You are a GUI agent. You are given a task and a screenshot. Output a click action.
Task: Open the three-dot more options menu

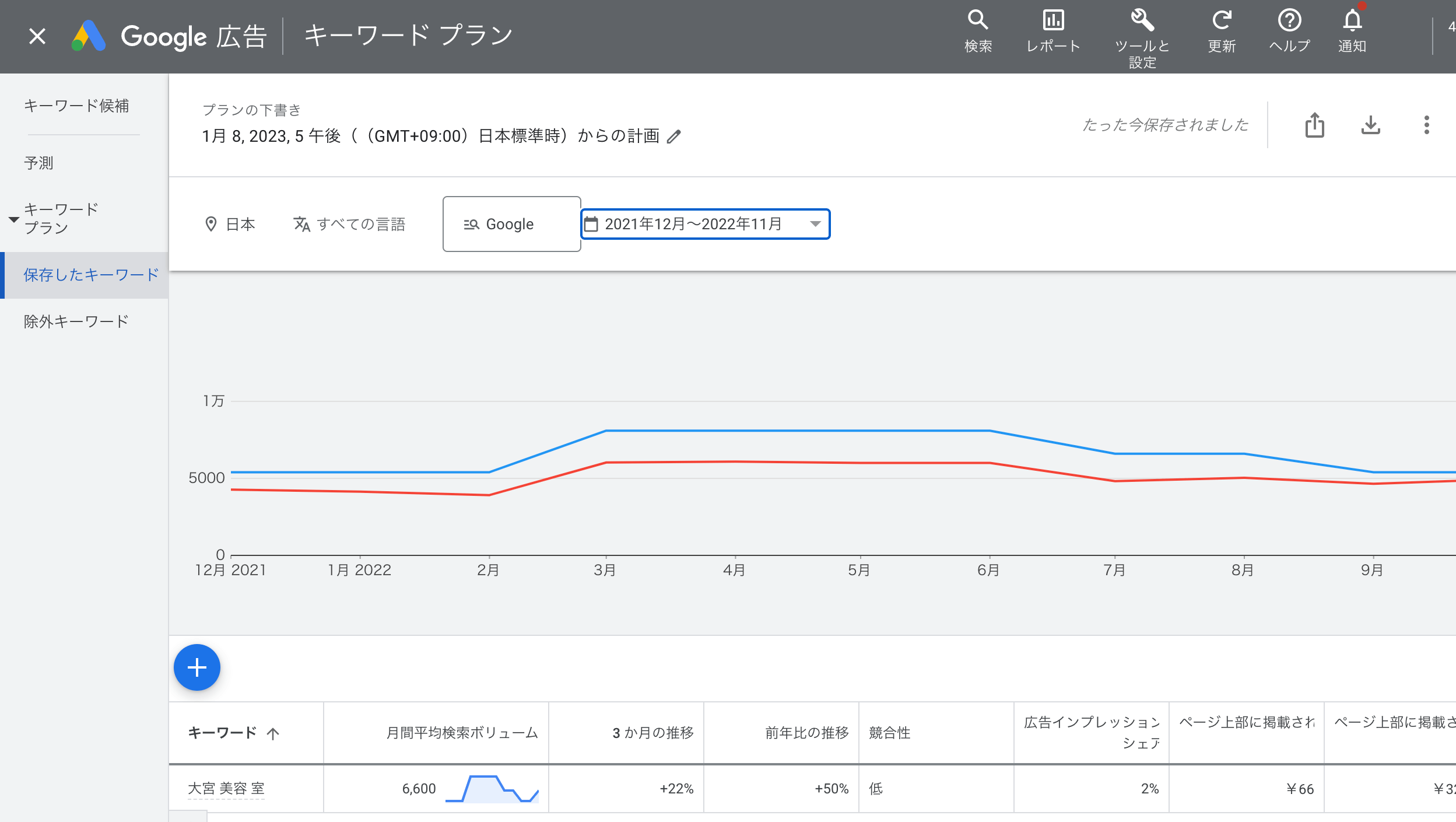(x=1426, y=125)
